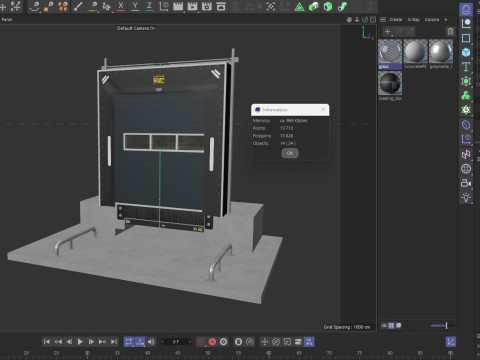Click viewport pan hand icon

(x=349, y=19)
